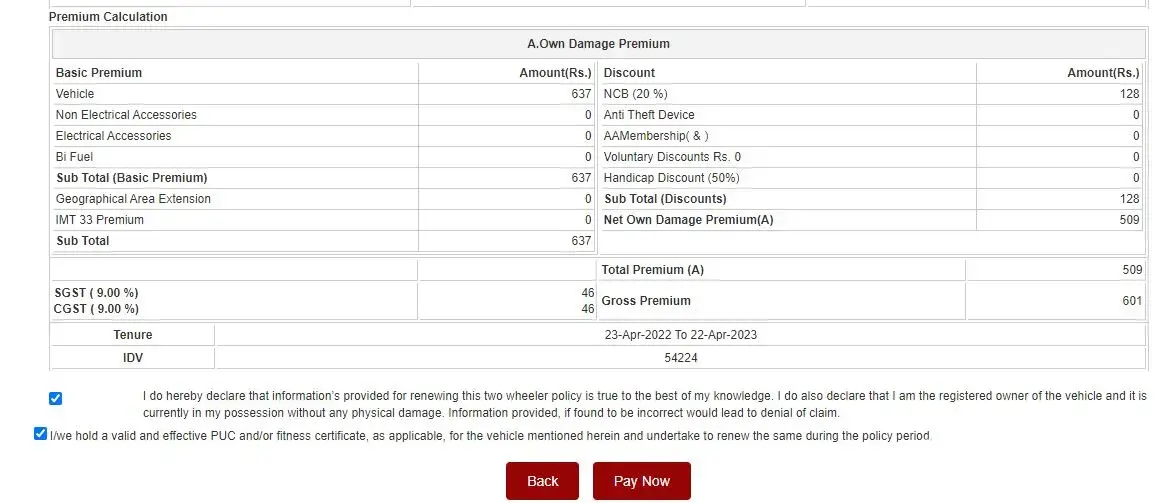The width and height of the screenshot is (1172, 503).
Task: Click the Vehicle basic premium label
Action: click(75, 94)
